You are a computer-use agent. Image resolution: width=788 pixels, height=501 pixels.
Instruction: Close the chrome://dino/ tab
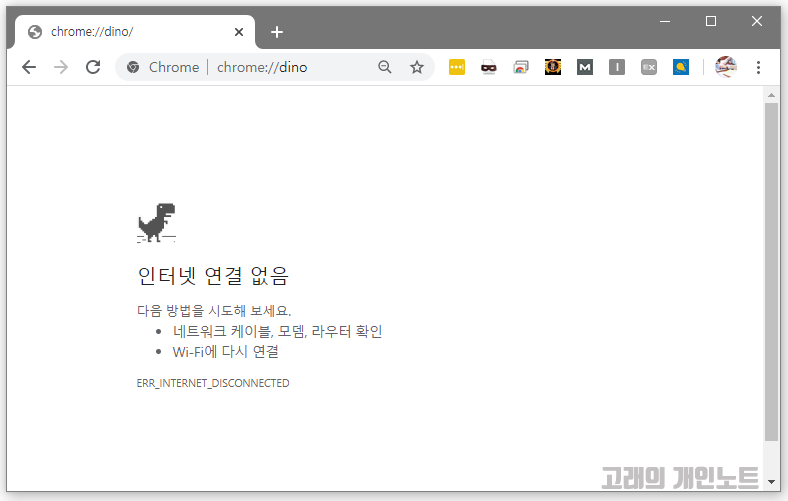coord(239,32)
